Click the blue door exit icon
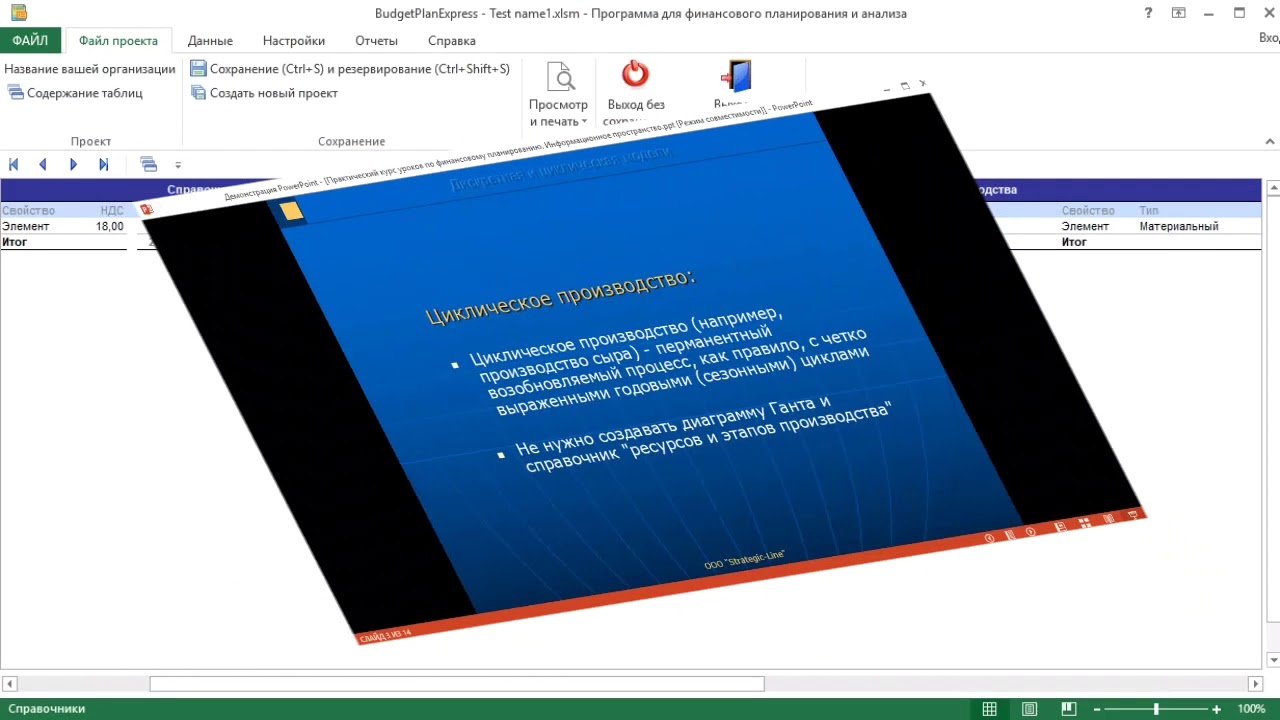The image size is (1280, 720). (736, 76)
